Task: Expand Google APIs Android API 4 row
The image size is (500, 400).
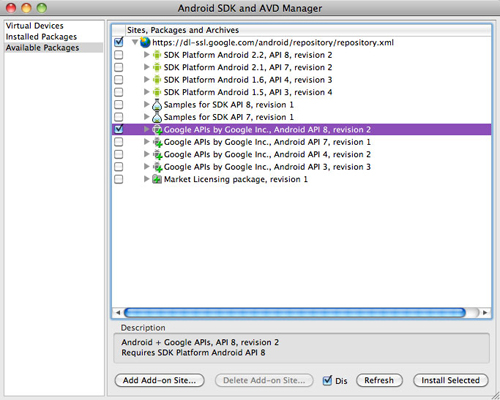Action: click(x=146, y=154)
